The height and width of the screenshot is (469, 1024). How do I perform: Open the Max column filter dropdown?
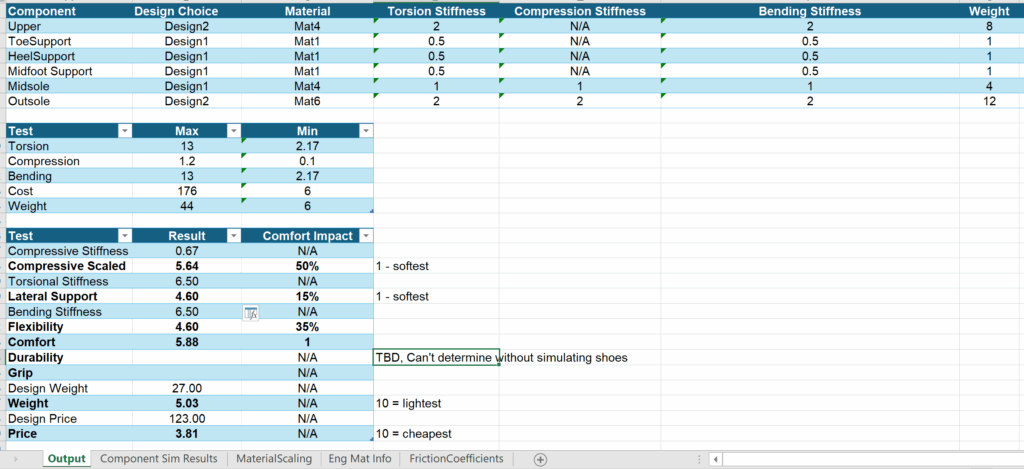tap(232, 131)
